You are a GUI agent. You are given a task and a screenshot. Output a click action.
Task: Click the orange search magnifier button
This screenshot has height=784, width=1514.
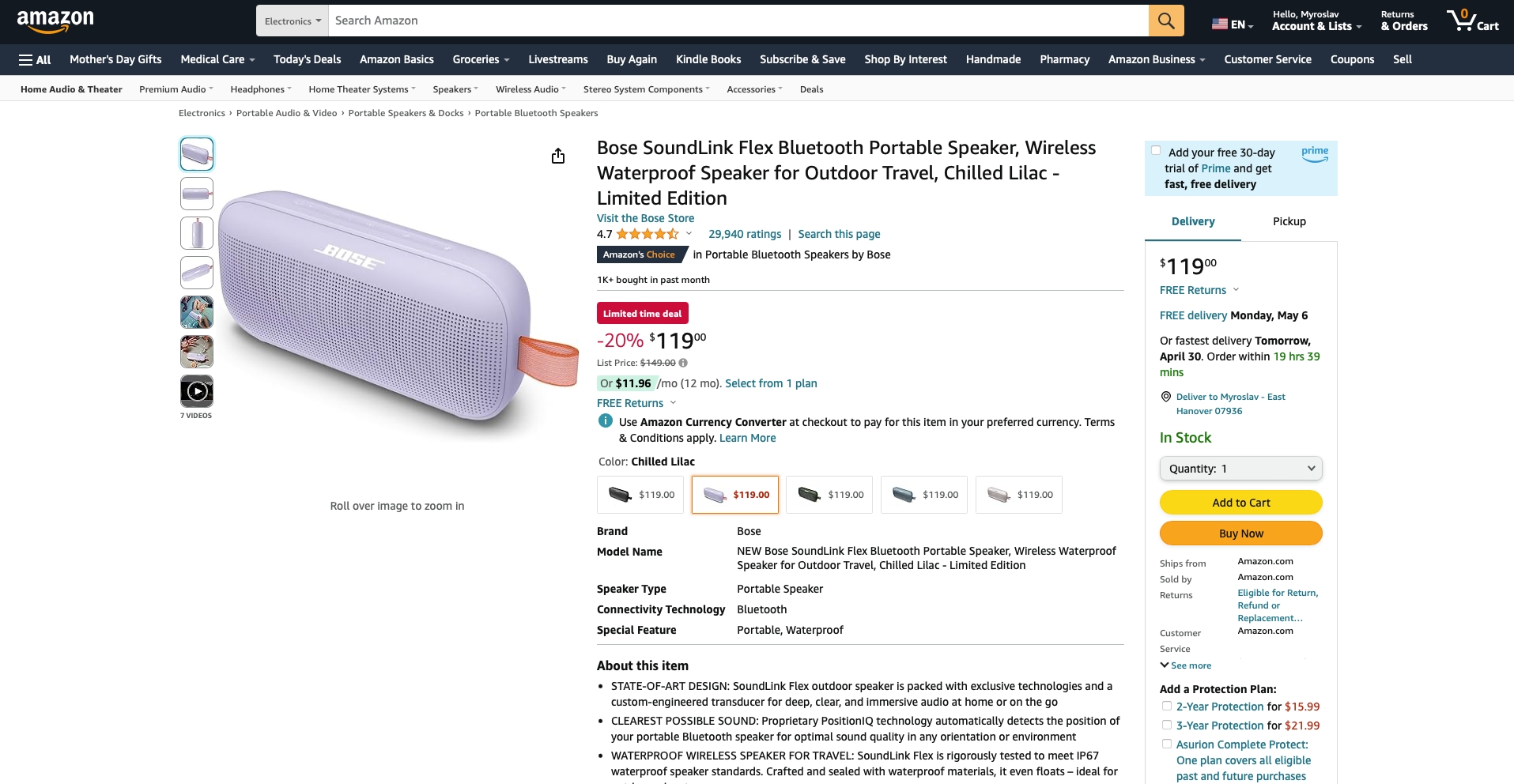pos(1166,21)
